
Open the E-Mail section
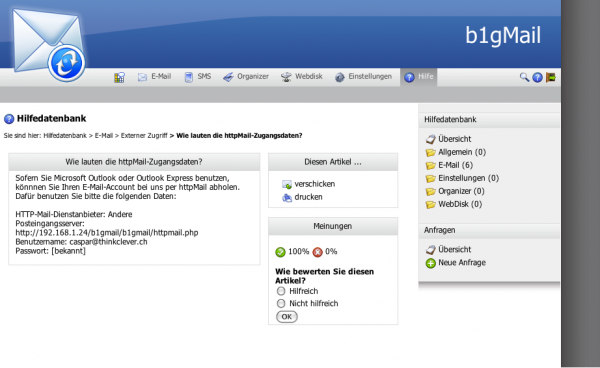[155, 77]
